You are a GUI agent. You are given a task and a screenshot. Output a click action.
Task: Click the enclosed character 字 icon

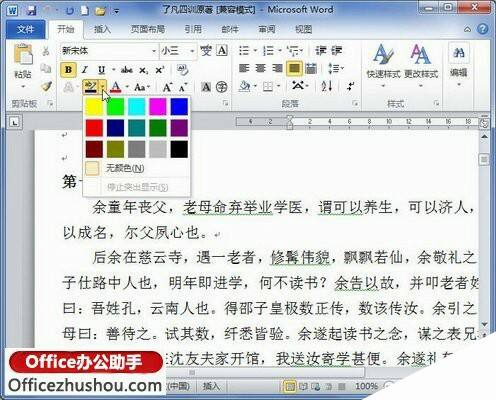coord(222,87)
